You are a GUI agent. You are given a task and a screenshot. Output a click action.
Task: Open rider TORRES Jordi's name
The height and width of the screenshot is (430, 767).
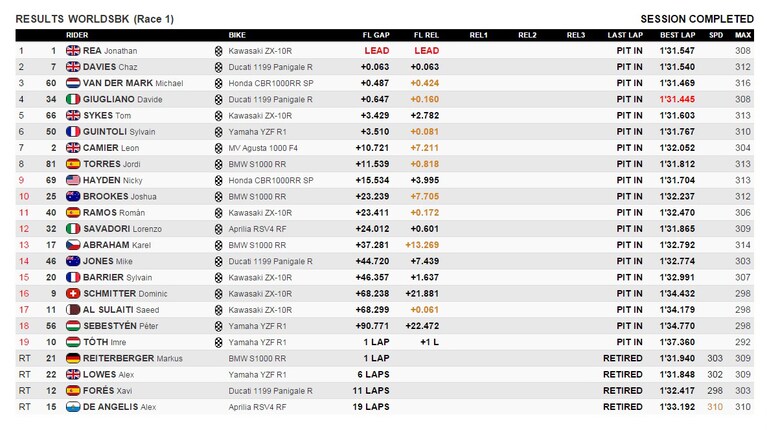click(112, 164)
